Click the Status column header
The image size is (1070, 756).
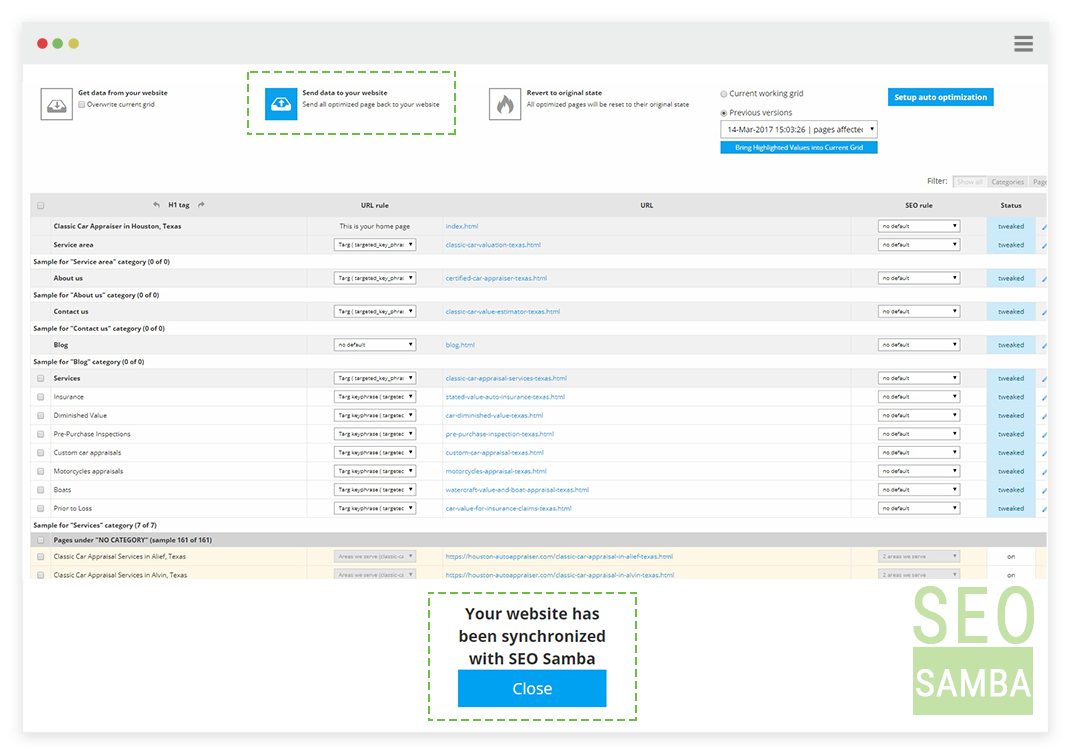click(1011, 205)
